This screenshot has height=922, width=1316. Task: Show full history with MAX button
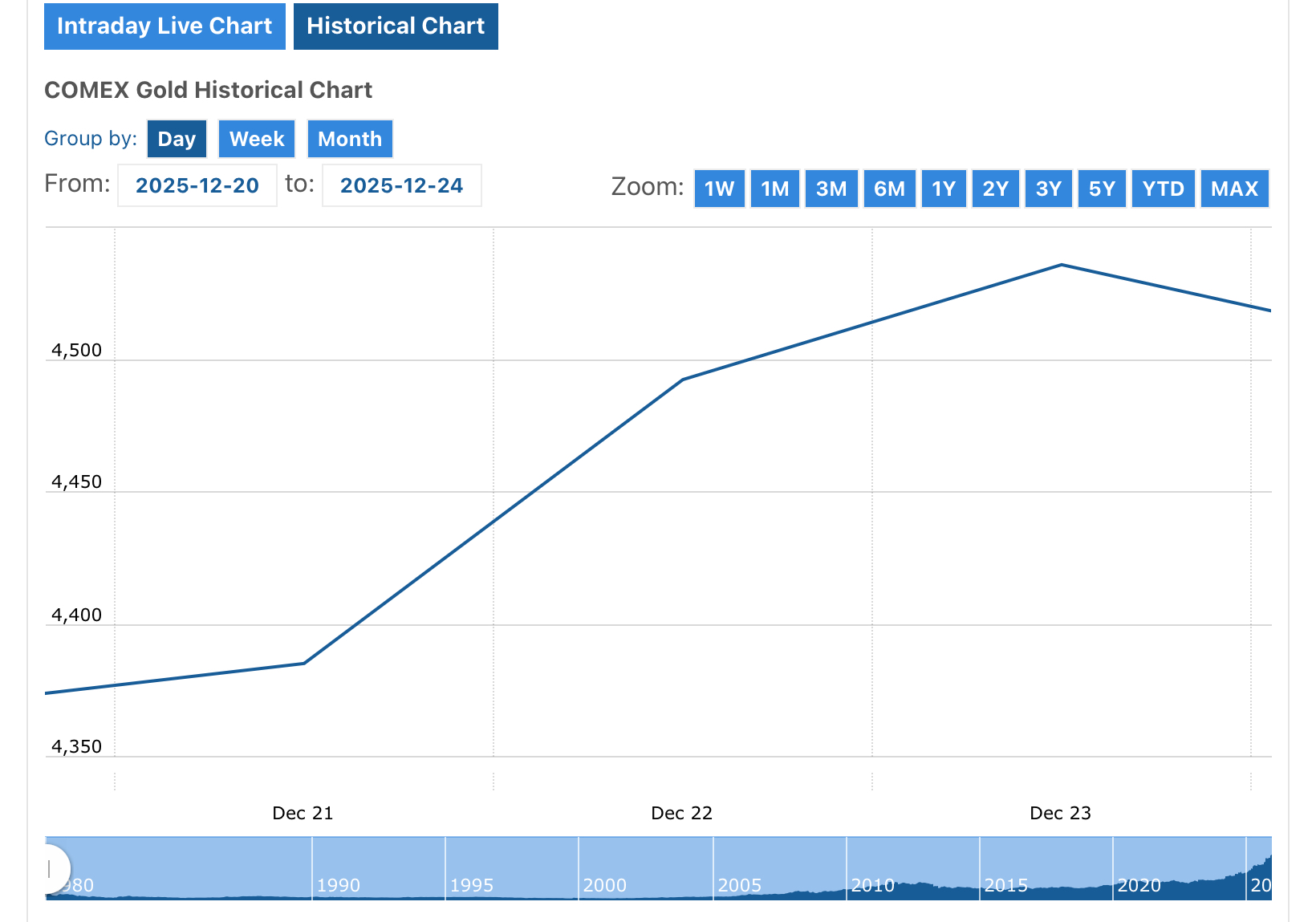click(x=1234, y=189)
